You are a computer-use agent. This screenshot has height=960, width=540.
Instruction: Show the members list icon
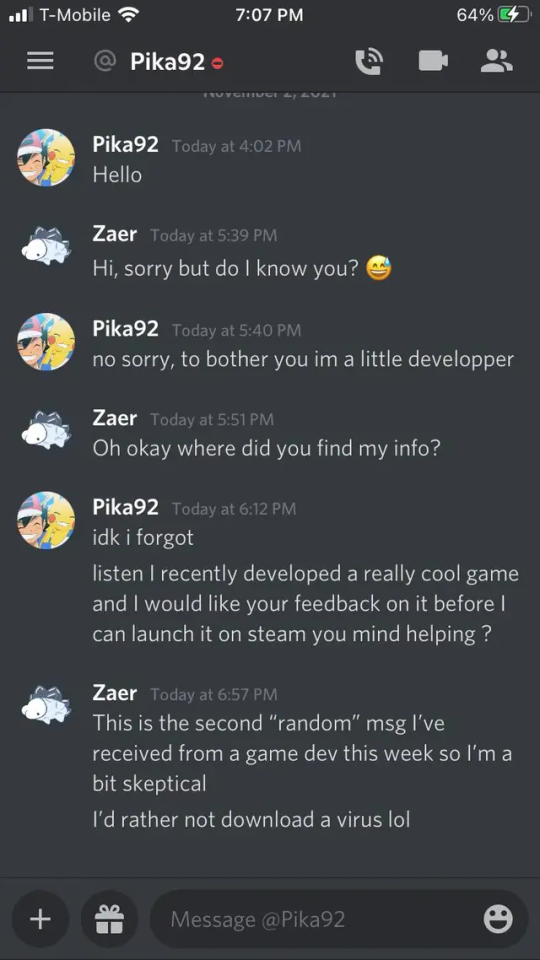click(497, 61)
